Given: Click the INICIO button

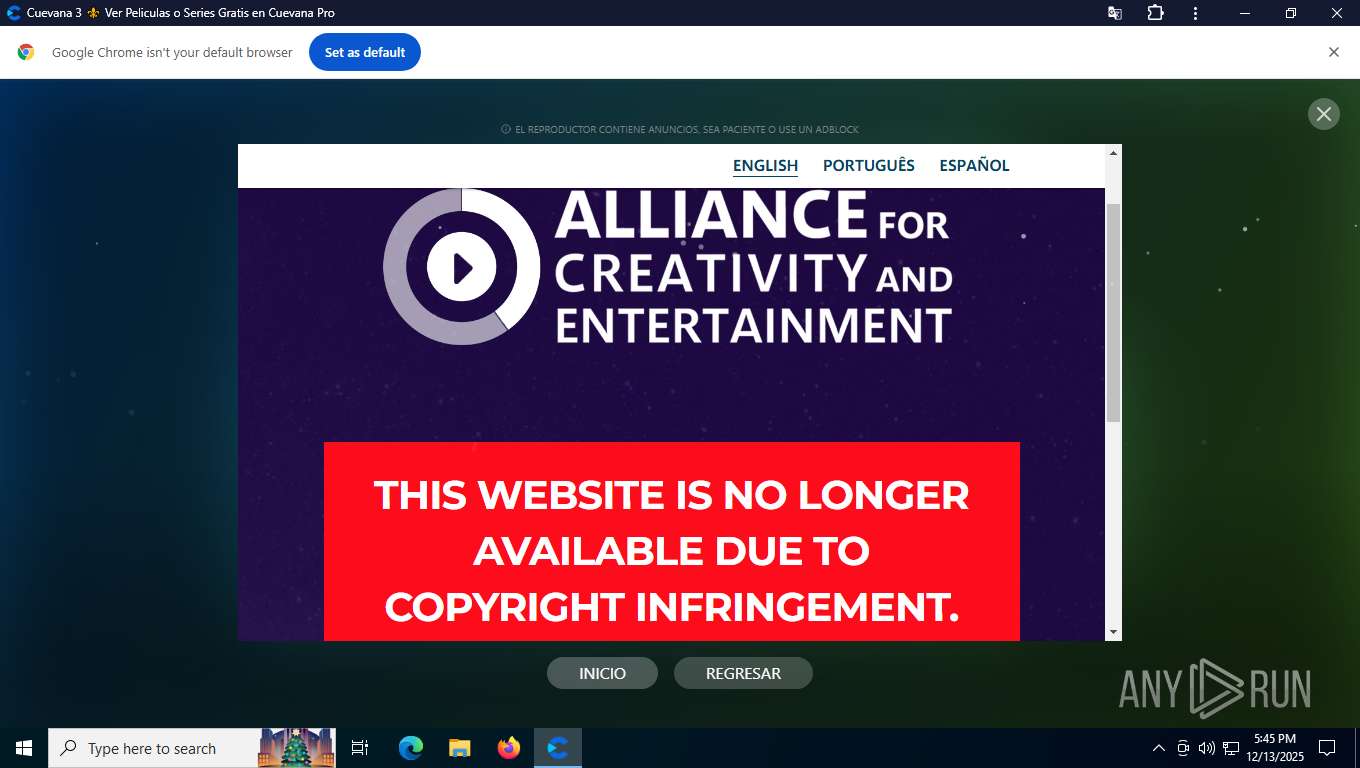Looking at the screenshot, I should pos(602,673).
